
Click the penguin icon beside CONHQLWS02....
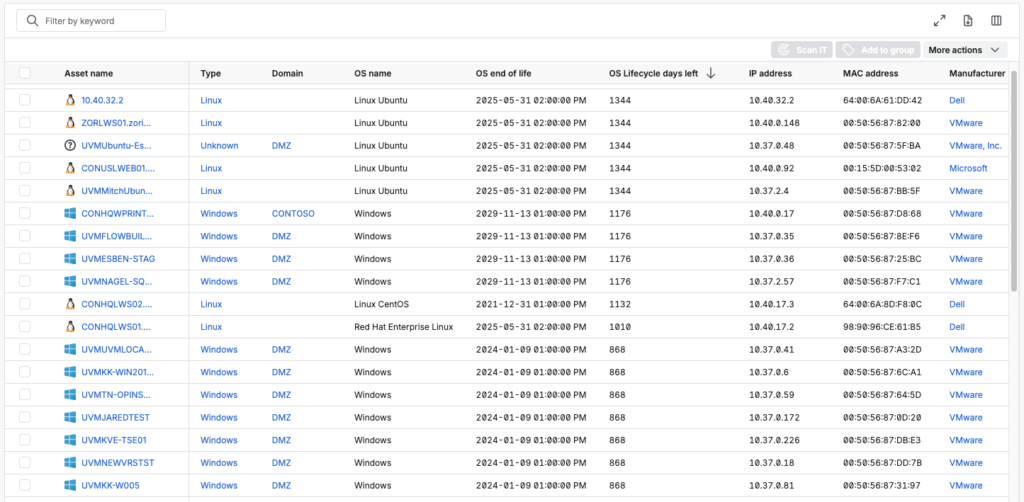click(70, 304)
